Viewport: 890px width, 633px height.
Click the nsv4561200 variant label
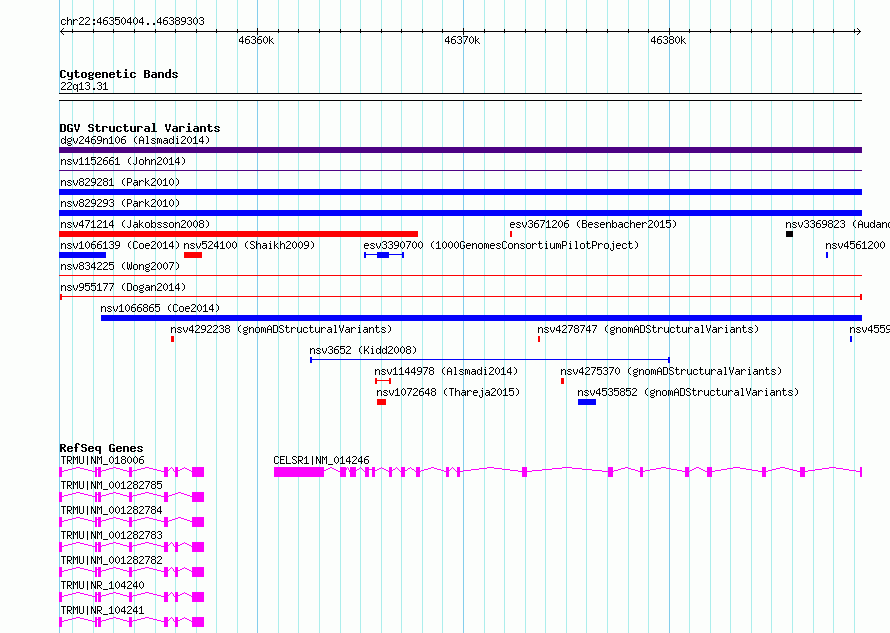click(855, 245)
